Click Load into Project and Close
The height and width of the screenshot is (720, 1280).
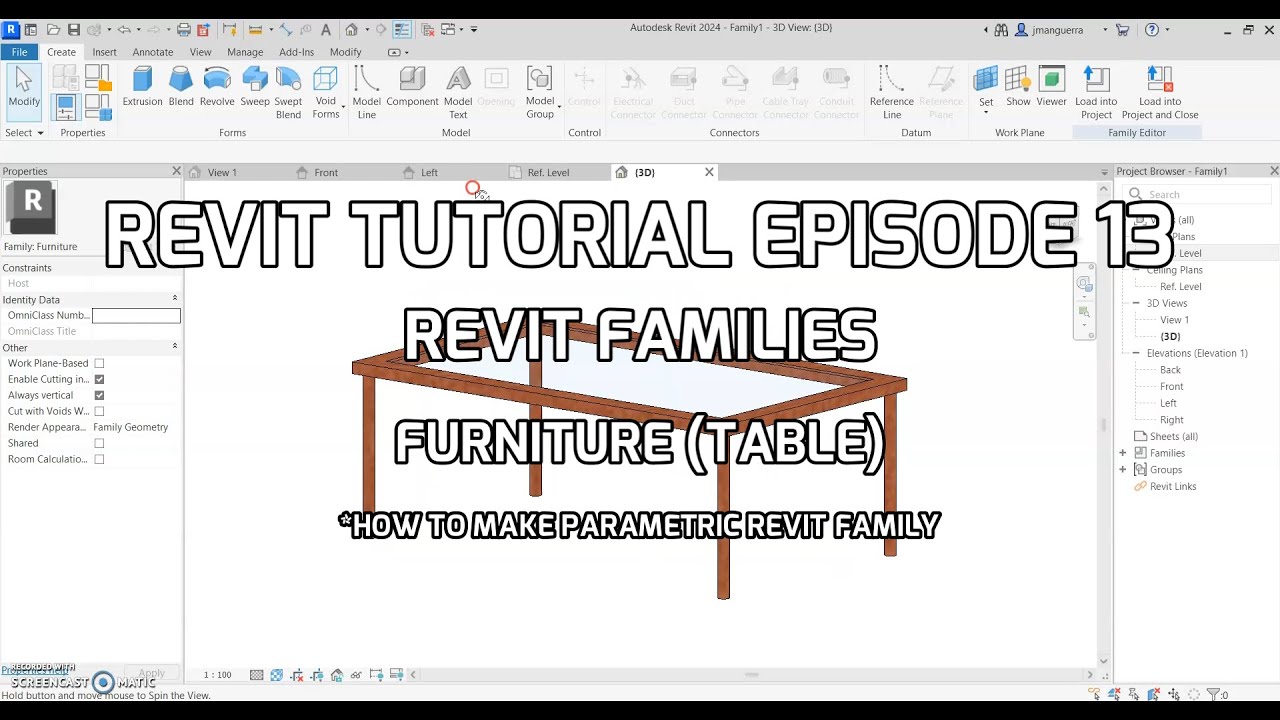pos(1160,92)
